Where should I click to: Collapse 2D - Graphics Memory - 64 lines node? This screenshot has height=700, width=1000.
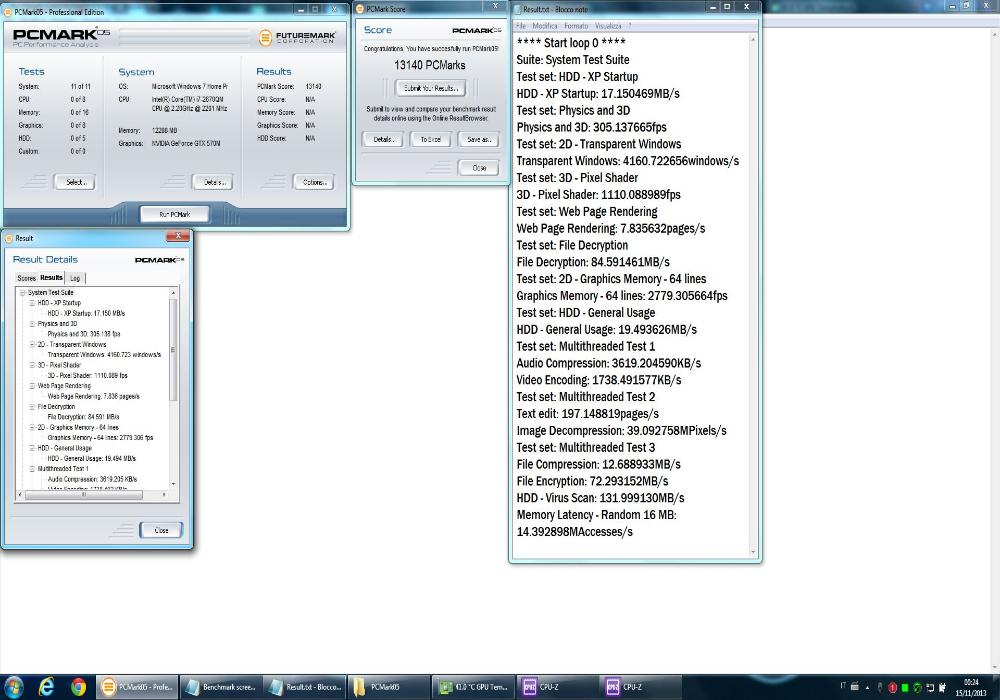tap(32, 427)
